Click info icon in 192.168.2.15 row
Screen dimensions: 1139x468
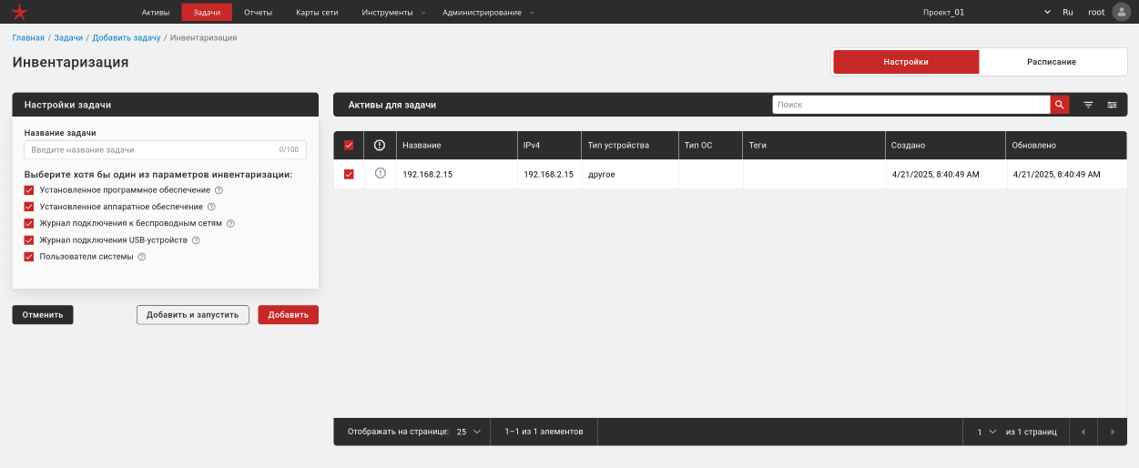(380, 174)
